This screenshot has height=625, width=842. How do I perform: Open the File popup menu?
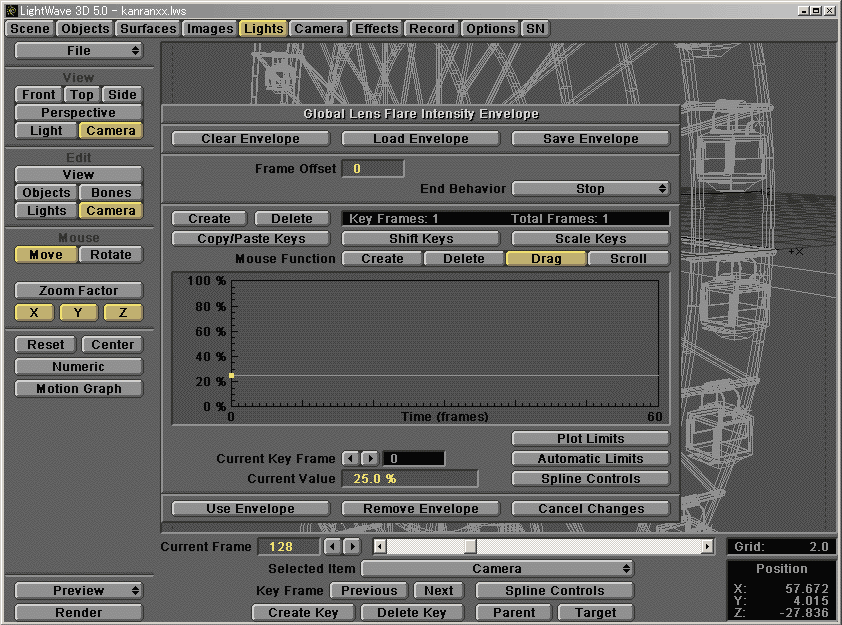(x=79, y=51)
